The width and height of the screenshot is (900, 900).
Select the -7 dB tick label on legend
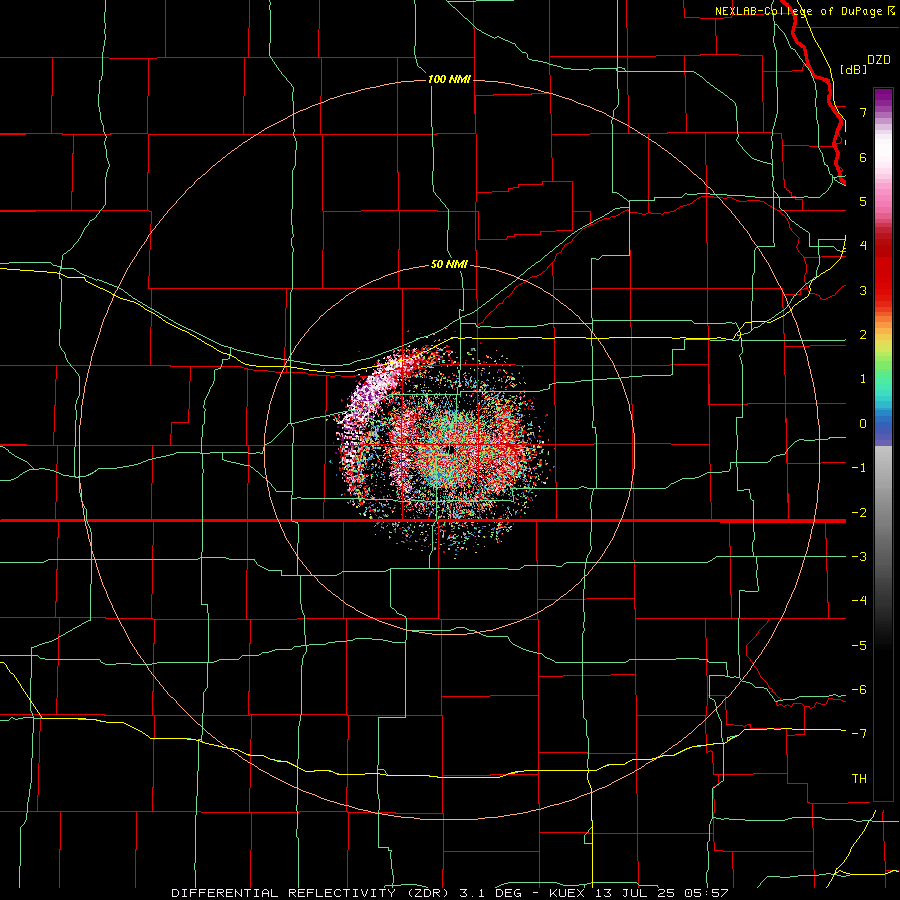pyautogui.click(x=859, y=734)
